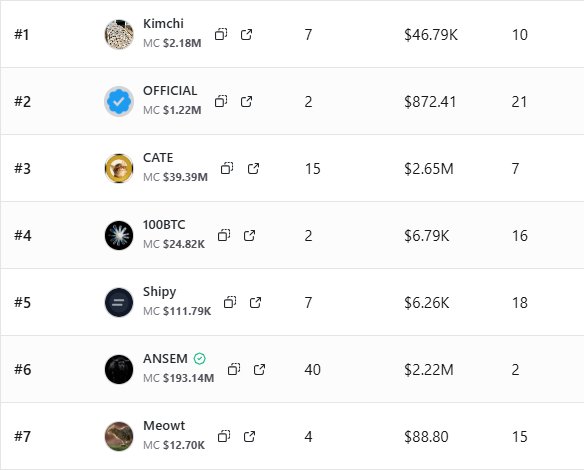
Task: Click the Meowt token avatar
Action: coord(119,436)
